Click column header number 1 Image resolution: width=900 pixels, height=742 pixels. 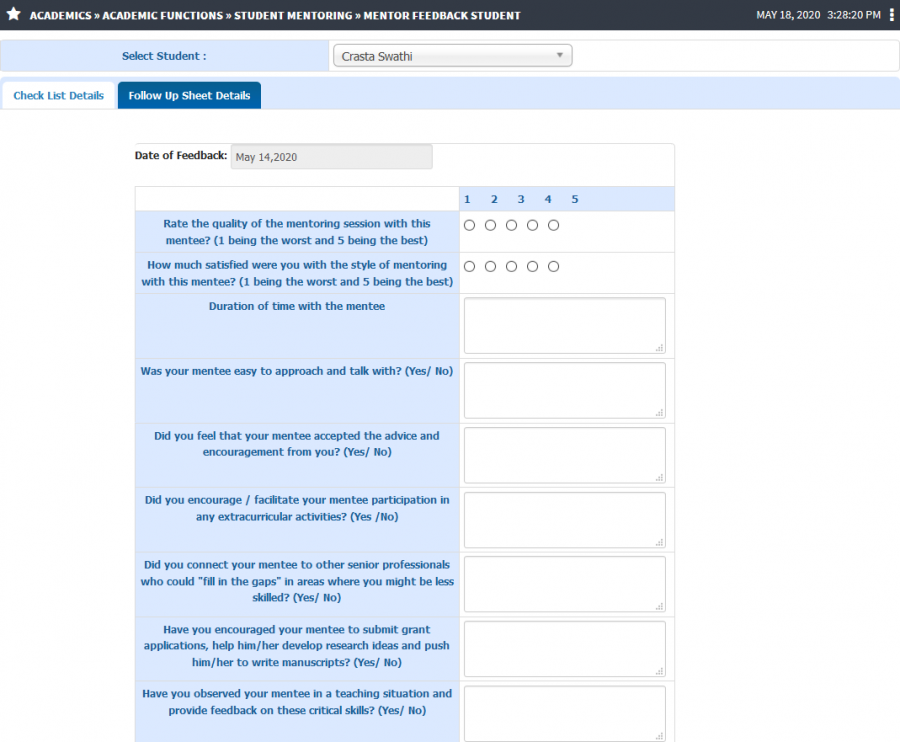467,199
